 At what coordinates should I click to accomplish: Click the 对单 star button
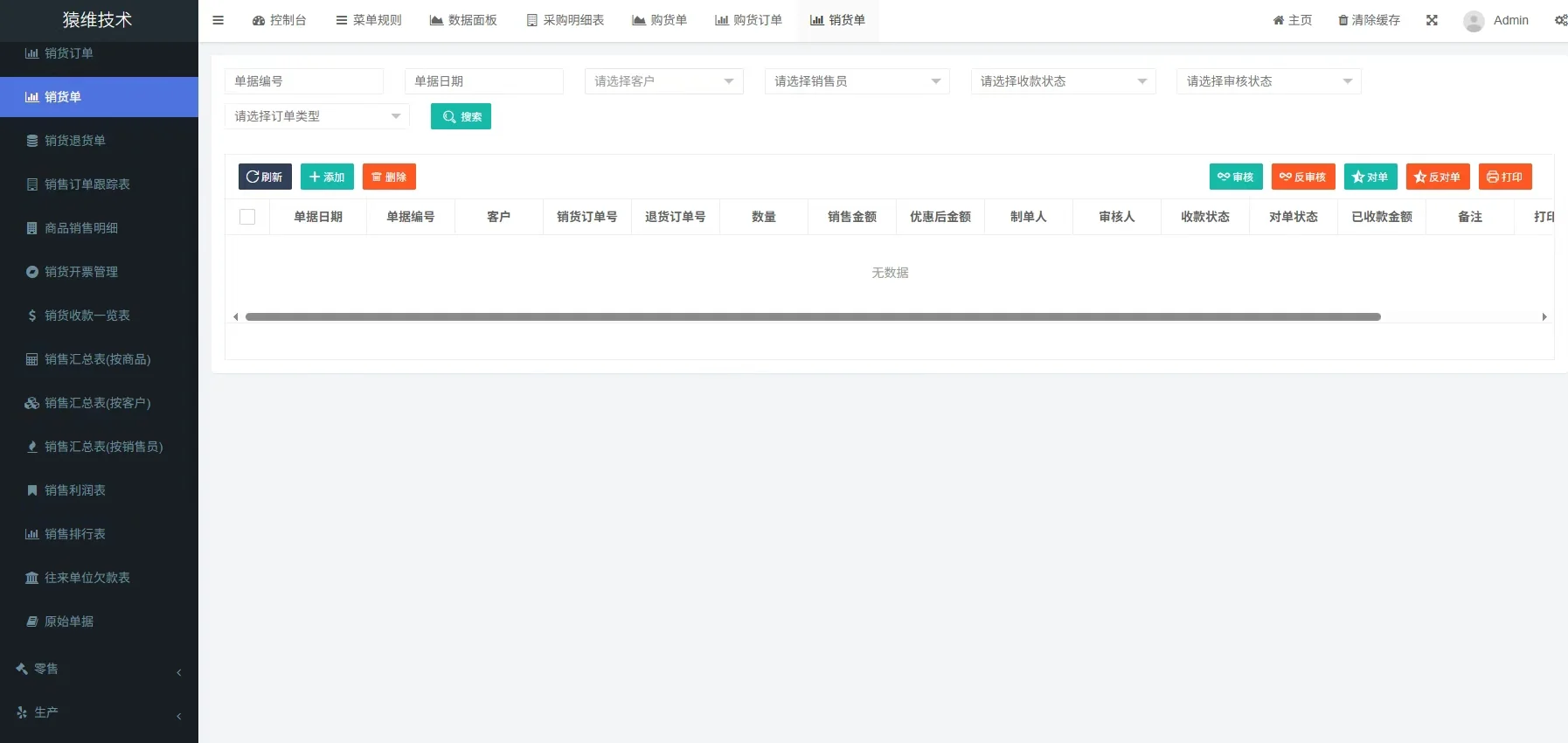click(x=1370, y=177)
